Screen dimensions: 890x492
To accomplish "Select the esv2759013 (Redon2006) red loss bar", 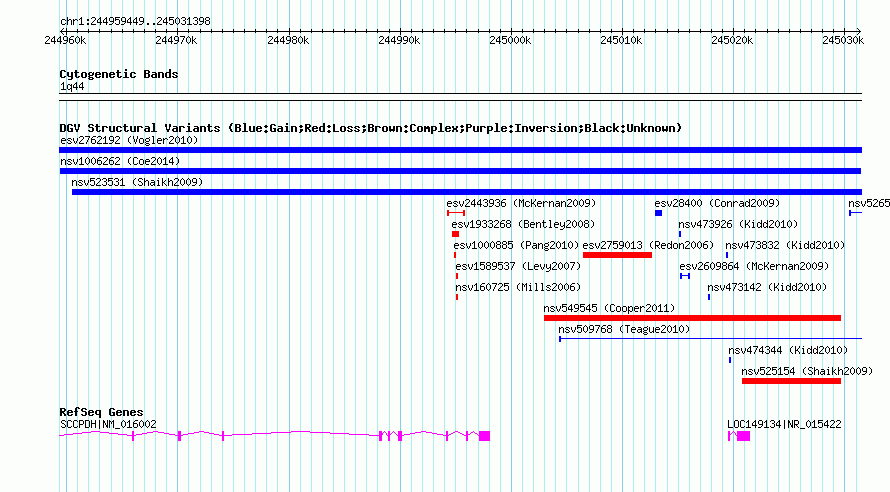I will point(617,255).
